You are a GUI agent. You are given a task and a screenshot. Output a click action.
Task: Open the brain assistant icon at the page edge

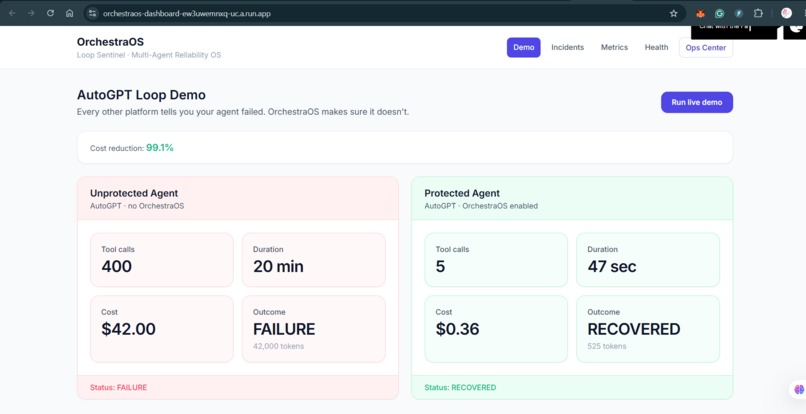coord(799,389)
